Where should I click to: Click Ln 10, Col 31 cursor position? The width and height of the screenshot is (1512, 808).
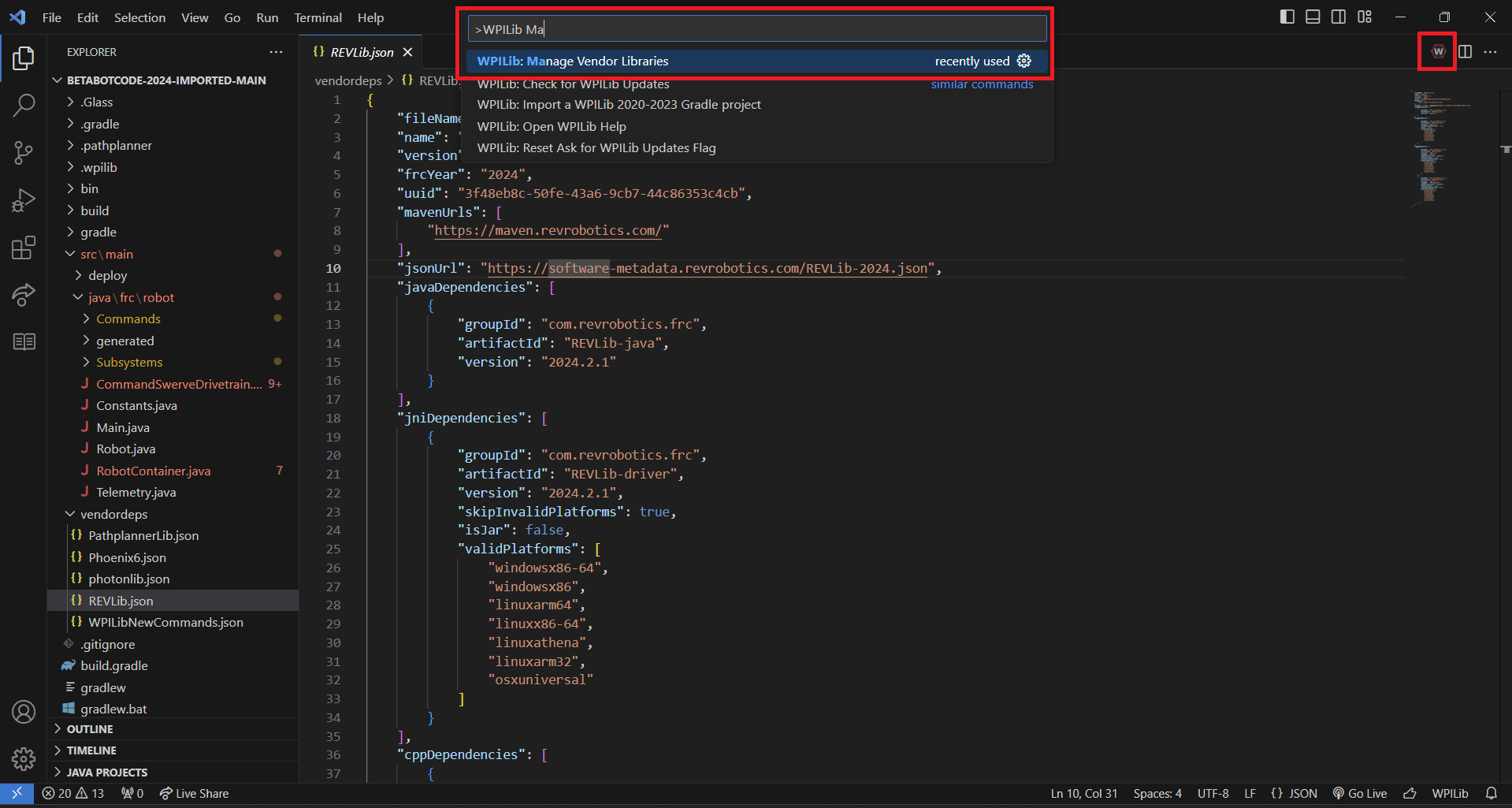[1084, 794]
